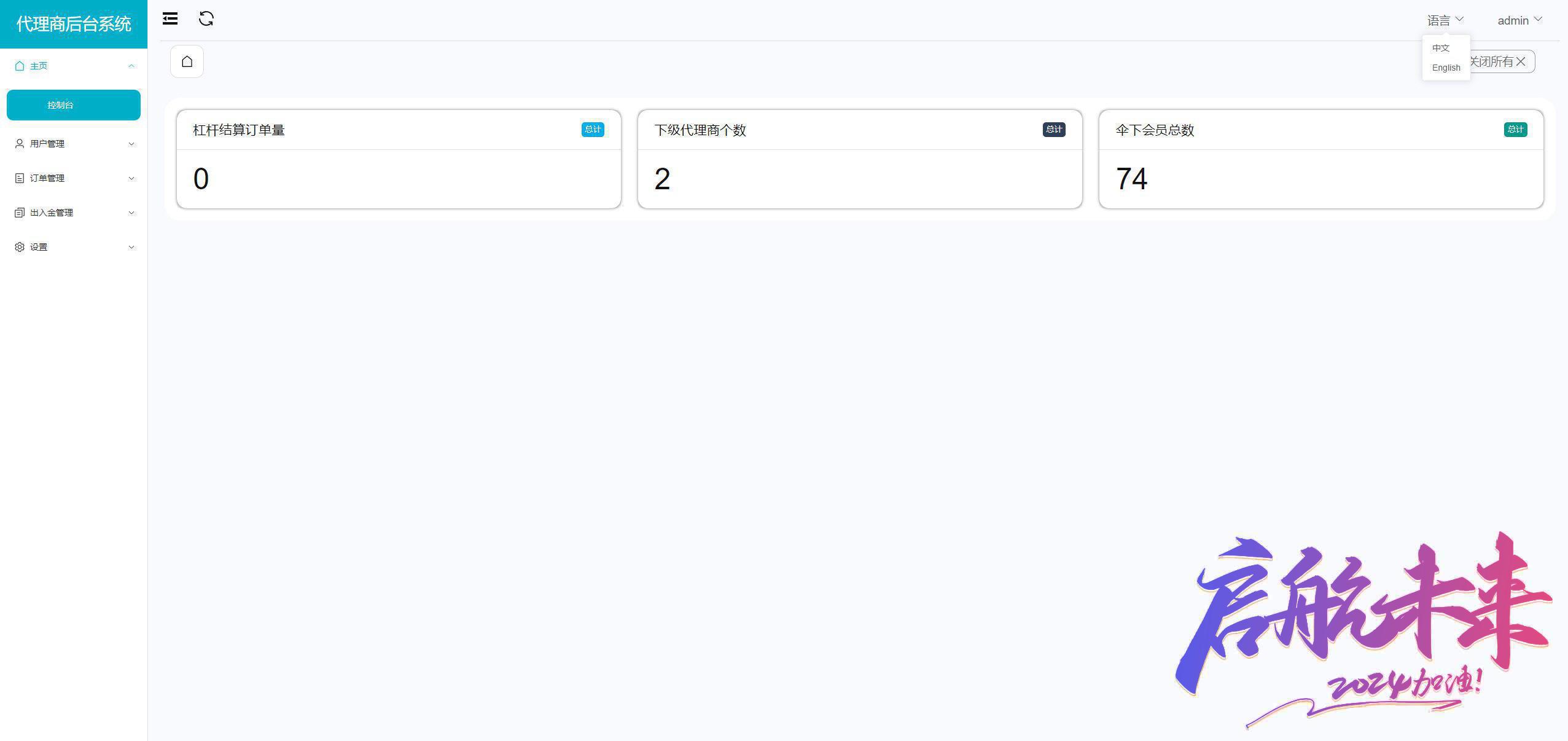Screen dimensions: 1568x741
Task: Open the admin account dropdown
Action: 1519,20
